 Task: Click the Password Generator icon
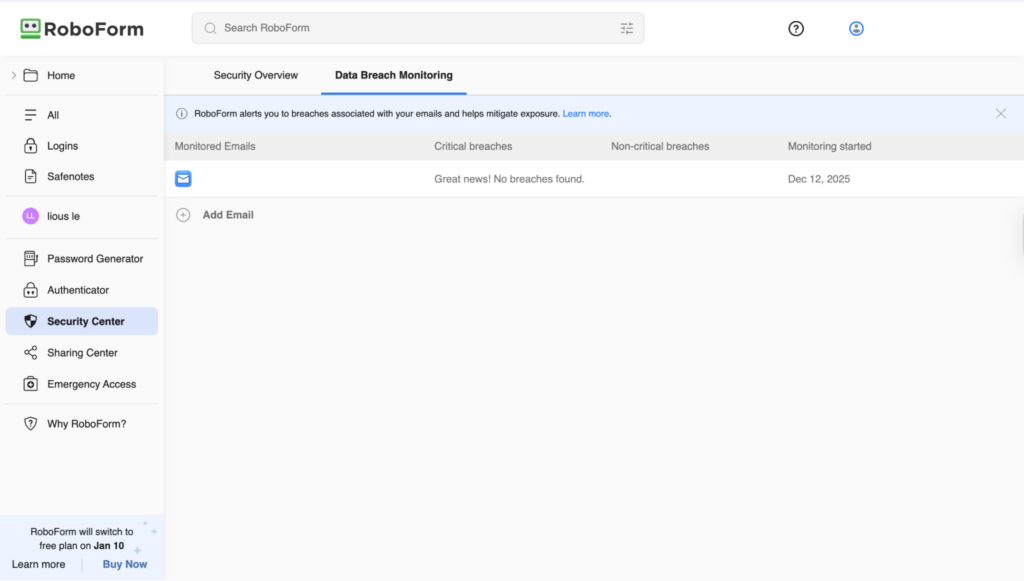point(31,259)
